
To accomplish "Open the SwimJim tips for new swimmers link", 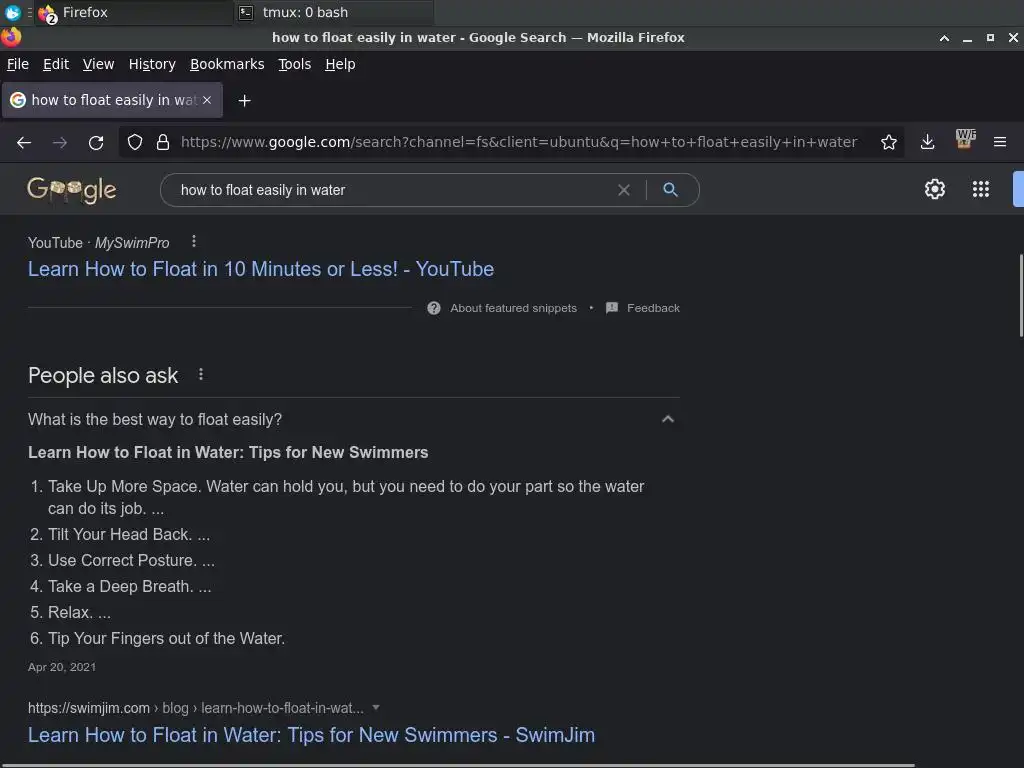I will [311, 735].
